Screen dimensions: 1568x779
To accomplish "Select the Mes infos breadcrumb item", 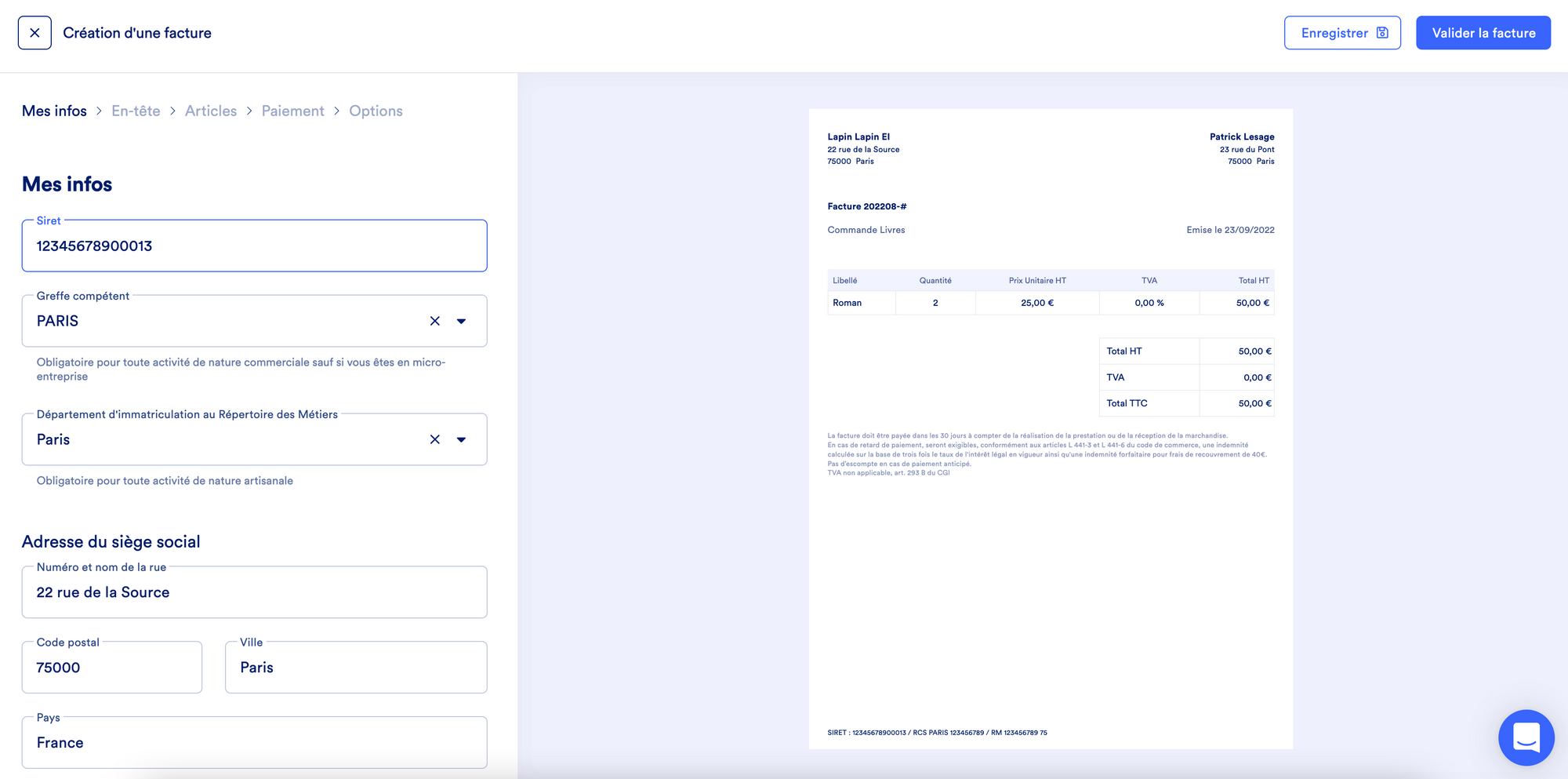I will [x=54, y=111].
